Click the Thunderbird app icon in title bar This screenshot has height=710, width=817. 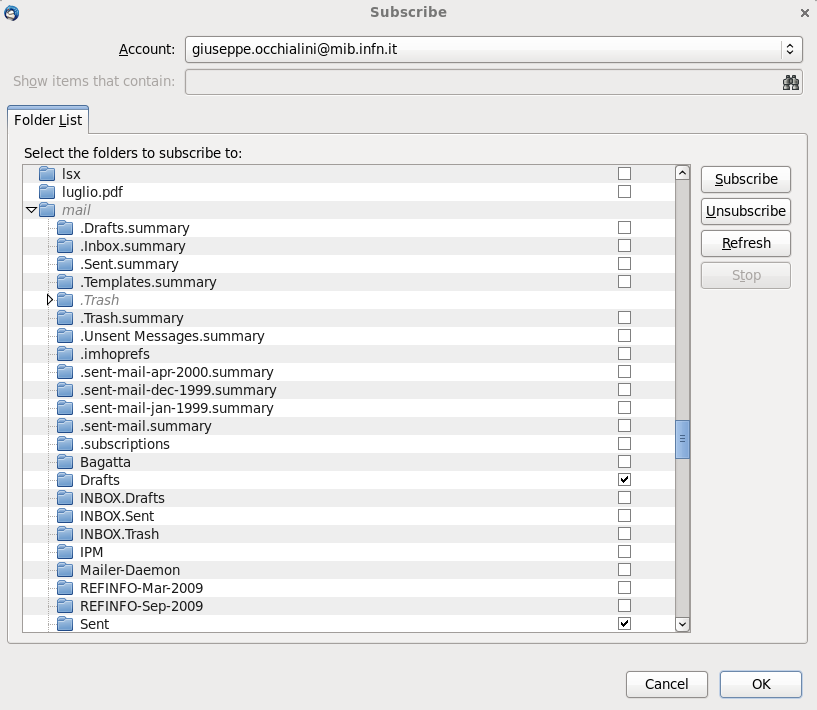coord(11,13)
